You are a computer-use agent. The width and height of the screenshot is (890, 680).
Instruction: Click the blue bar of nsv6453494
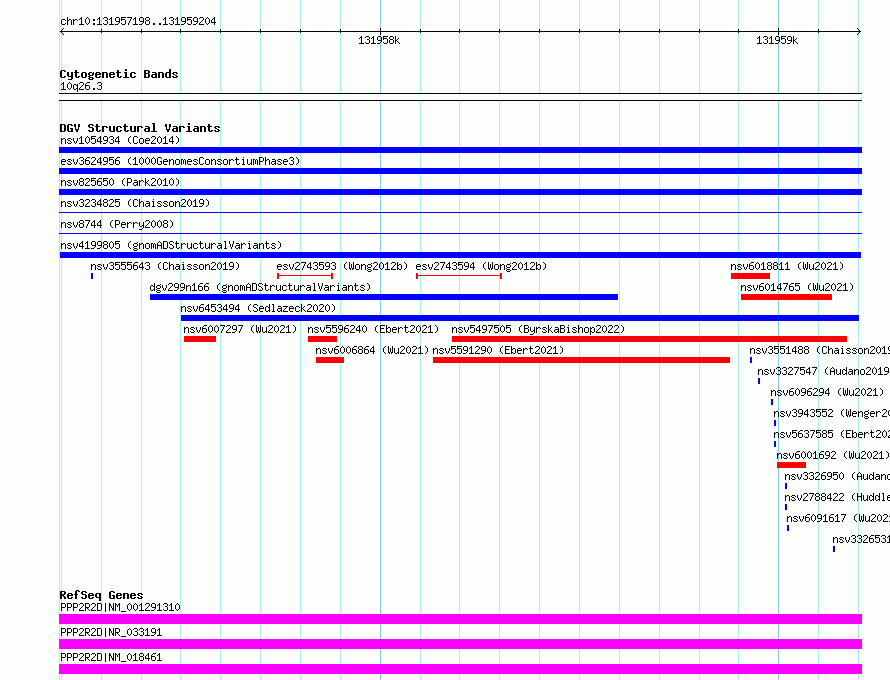tap(520, 318)
